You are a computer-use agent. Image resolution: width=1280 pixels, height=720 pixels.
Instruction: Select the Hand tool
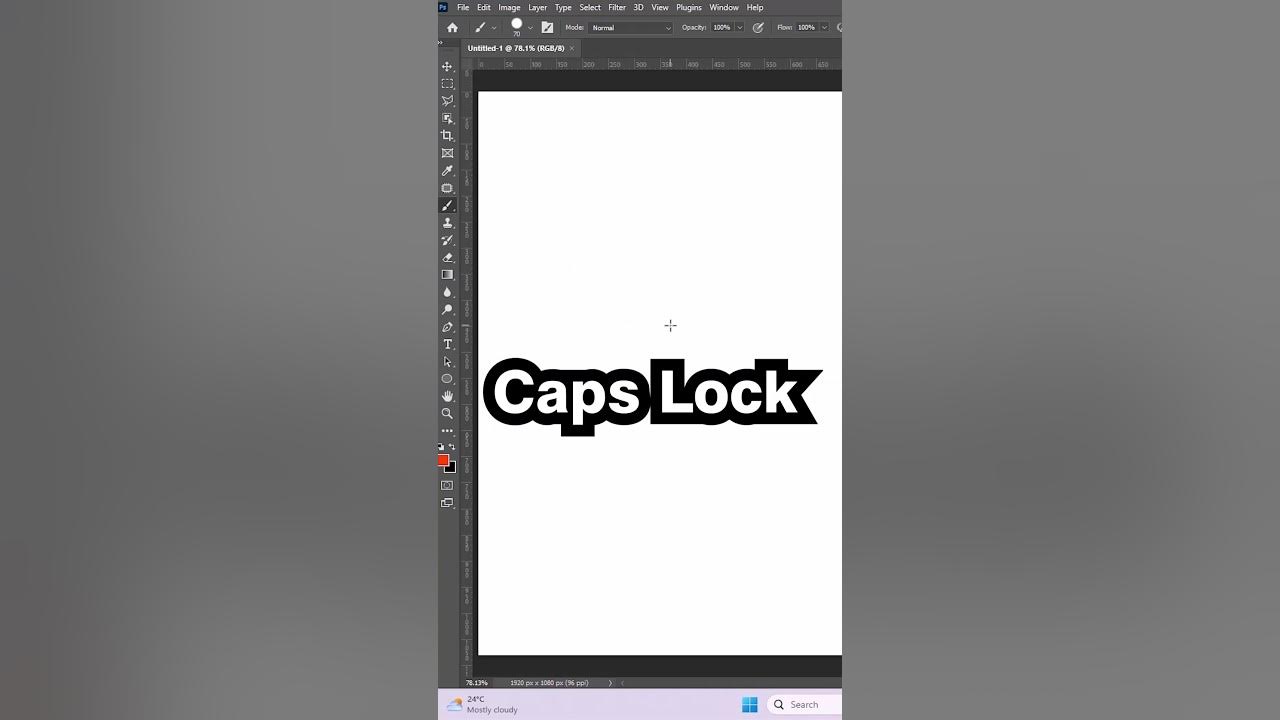(447, 396)
